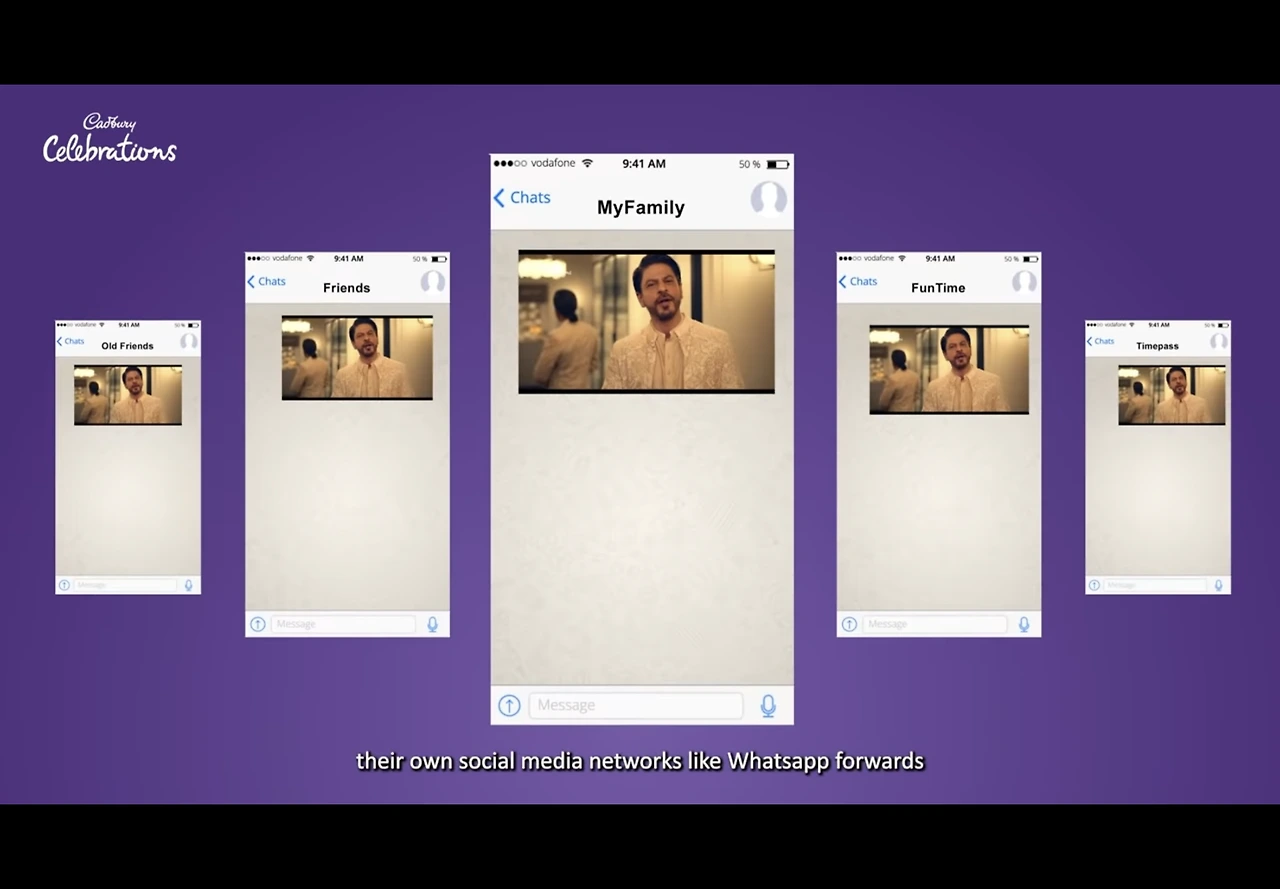Viewport: 1280px width, 889px height.
Task: Select the FunTime chat title
Action: (938, 288)
